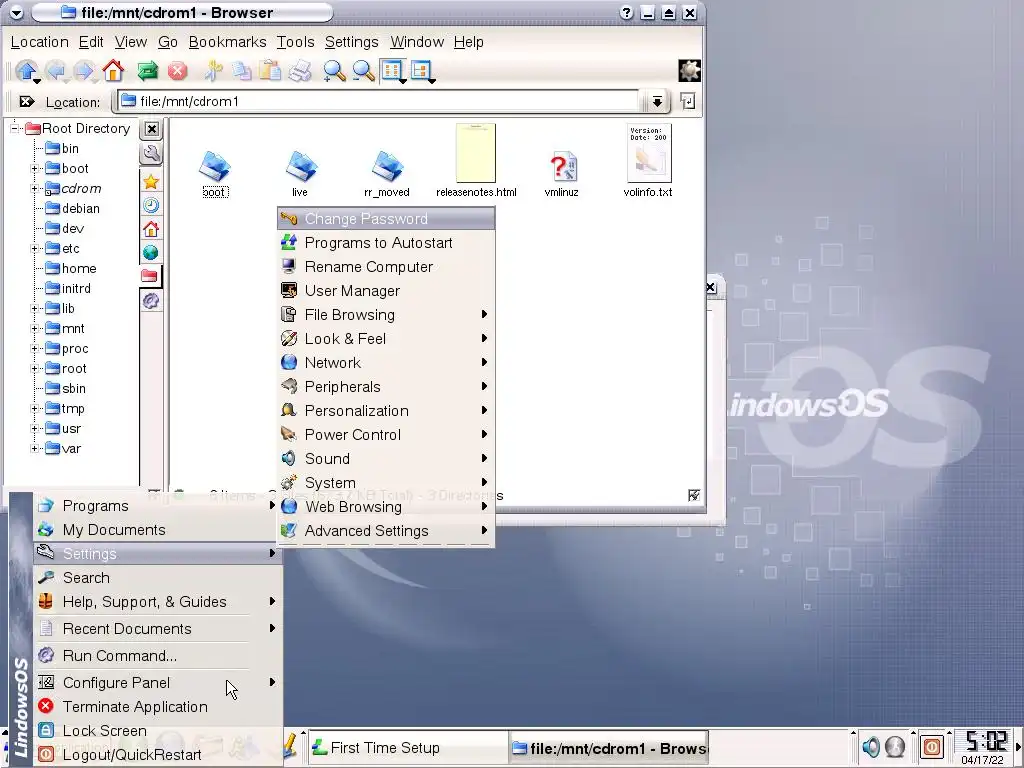The width and height of the screenshot is (1024, 768).
Task: Open the sidebar wrench configure icon
Action: tap(151, 154)
